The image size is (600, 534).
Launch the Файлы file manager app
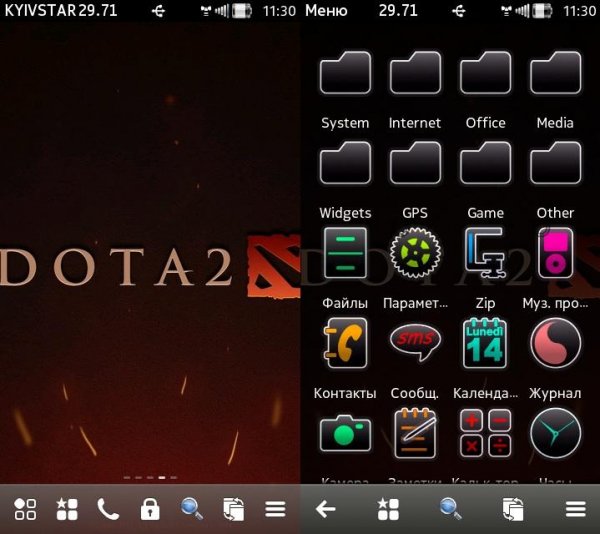point(345,253)
